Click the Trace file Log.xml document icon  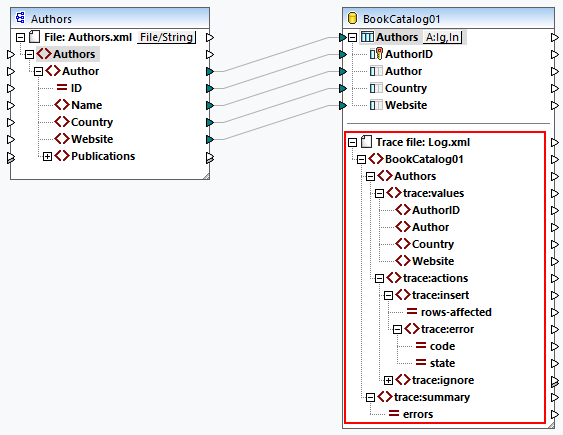[366, 142]
